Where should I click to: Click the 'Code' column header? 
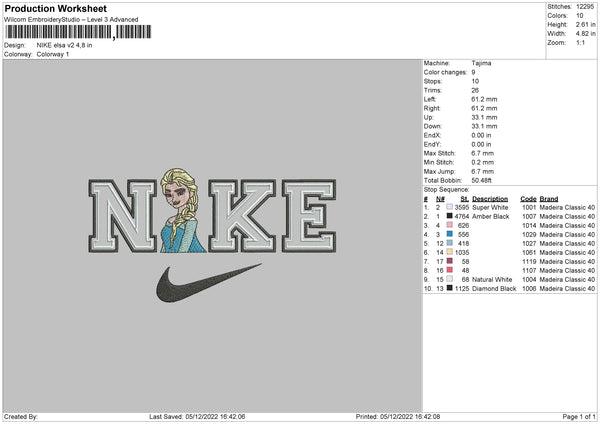[528, 199]
